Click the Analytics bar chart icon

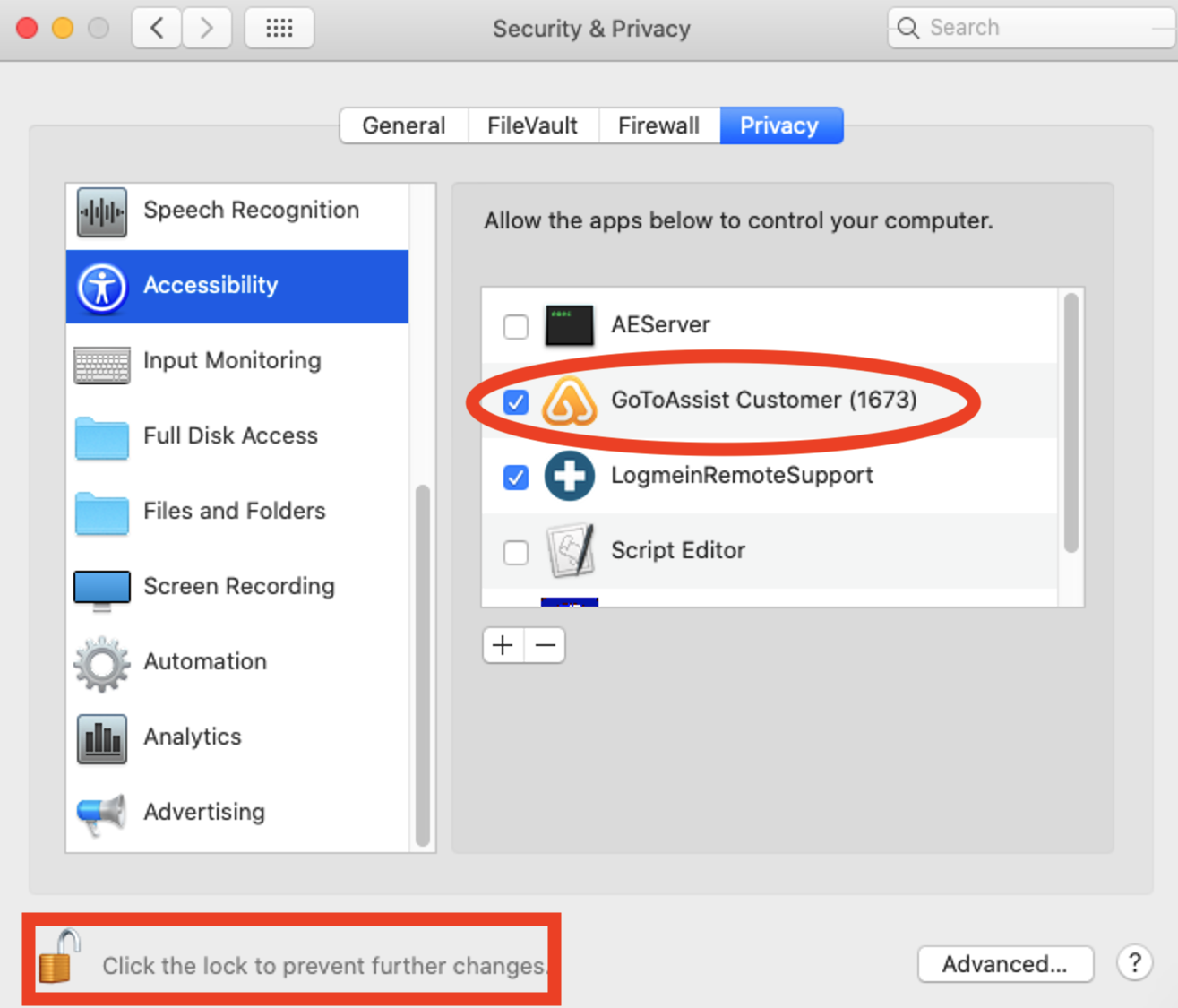pos(101,739)
